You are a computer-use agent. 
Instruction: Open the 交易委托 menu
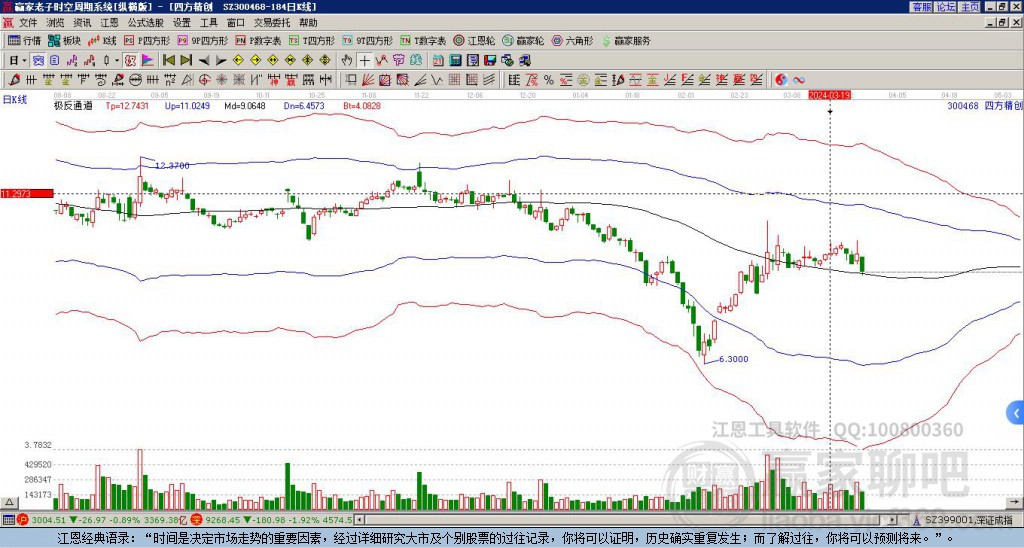272,23
